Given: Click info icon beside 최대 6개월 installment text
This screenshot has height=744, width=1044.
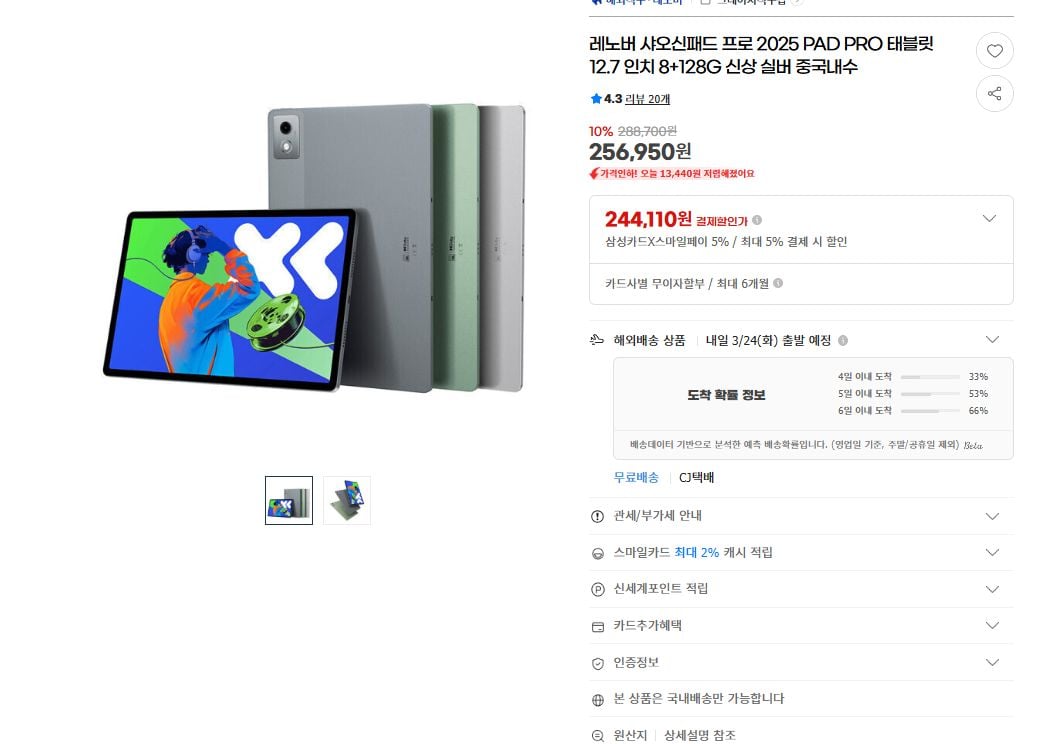Looking at the screenshot, I should click(778, 284).
